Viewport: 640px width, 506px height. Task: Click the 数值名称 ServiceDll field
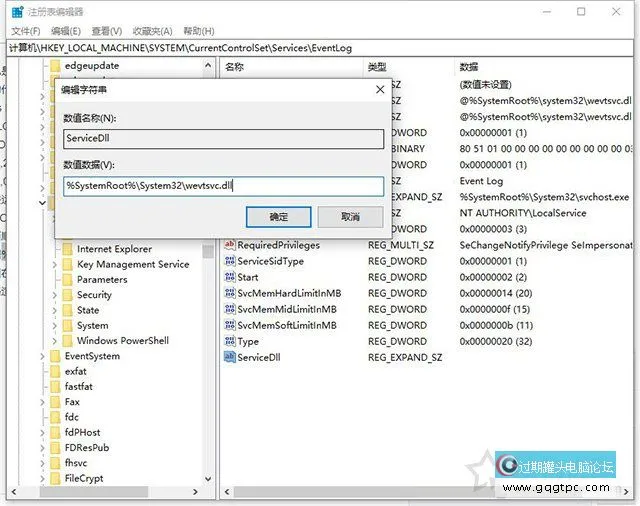(224, 139)
